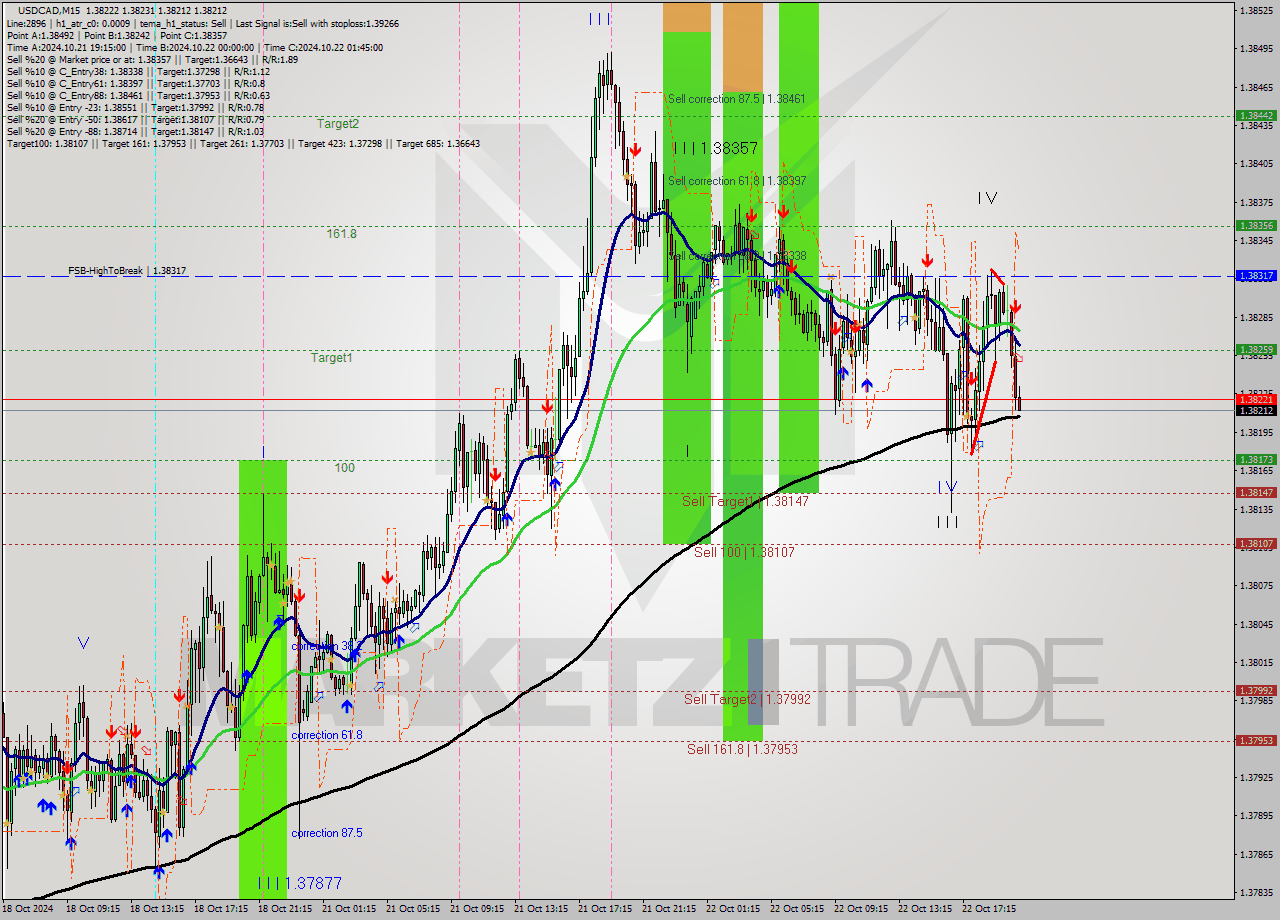Click the blue 'correction 61.8' label
The image size is (1280, 920).
coord(327,735)
